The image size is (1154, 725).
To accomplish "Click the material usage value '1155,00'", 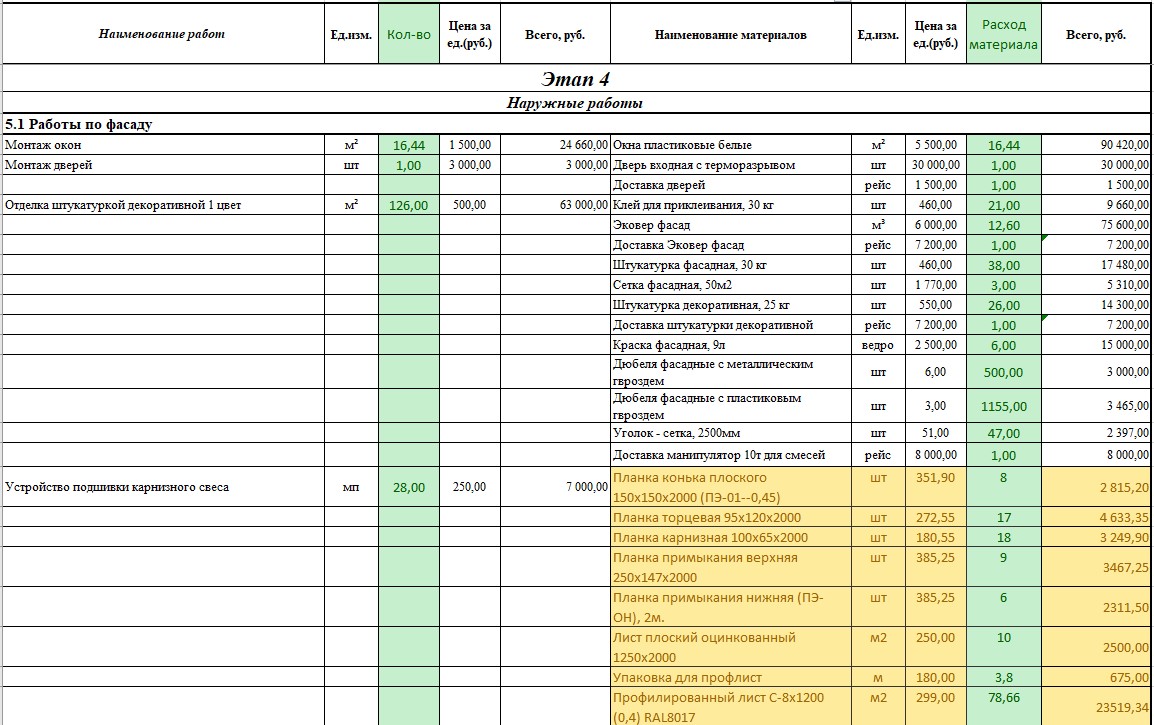I will 1003,406.
